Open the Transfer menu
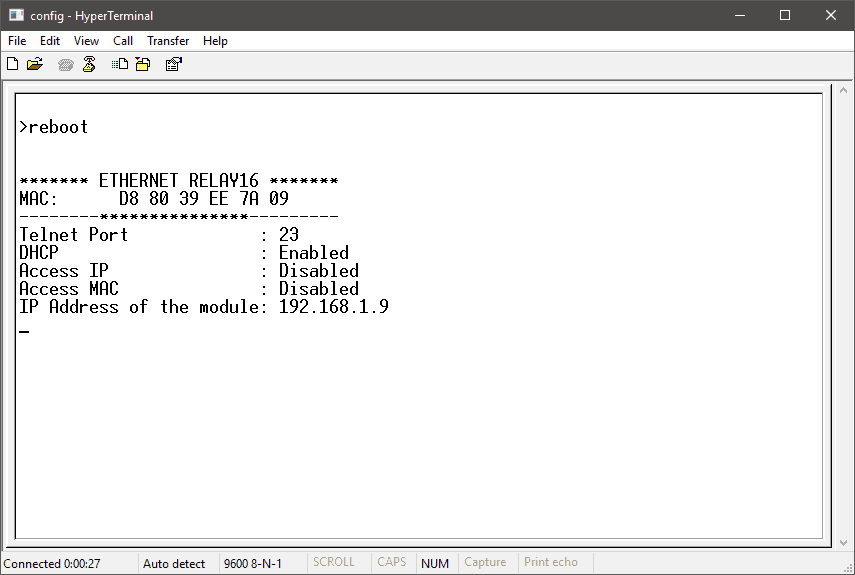855x575 pixels. [168, 41]
